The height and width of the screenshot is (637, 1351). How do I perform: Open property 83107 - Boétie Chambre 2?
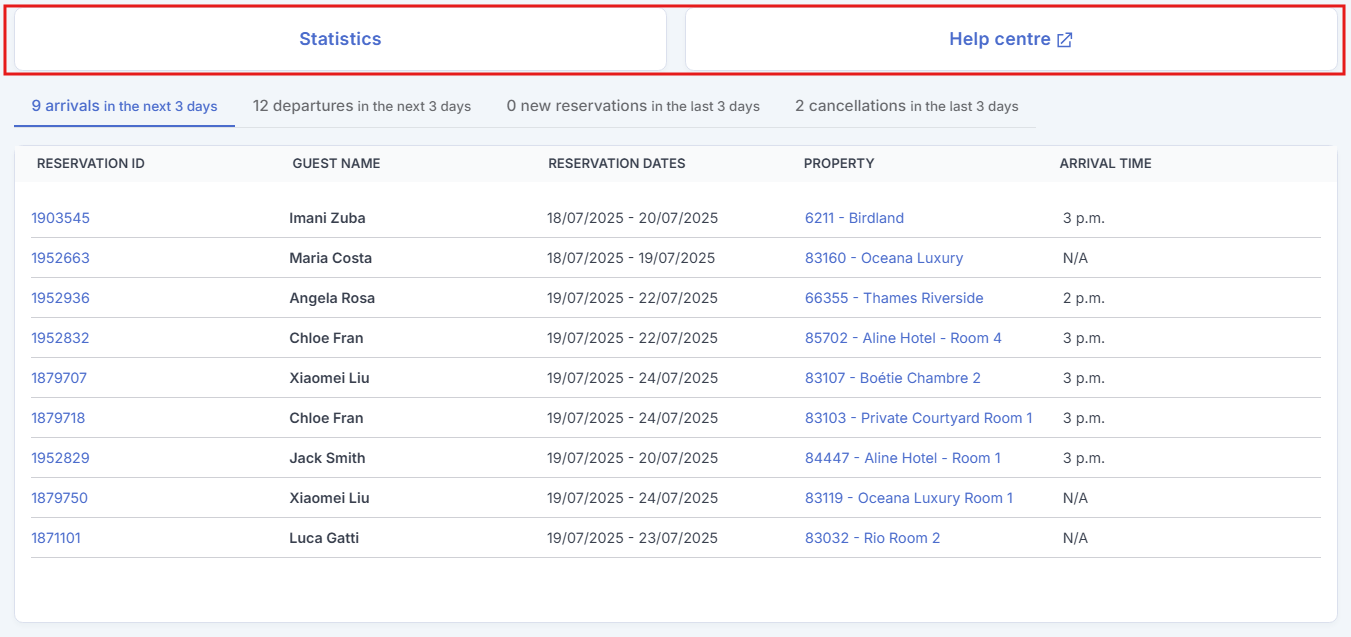[x=893, y=378]
